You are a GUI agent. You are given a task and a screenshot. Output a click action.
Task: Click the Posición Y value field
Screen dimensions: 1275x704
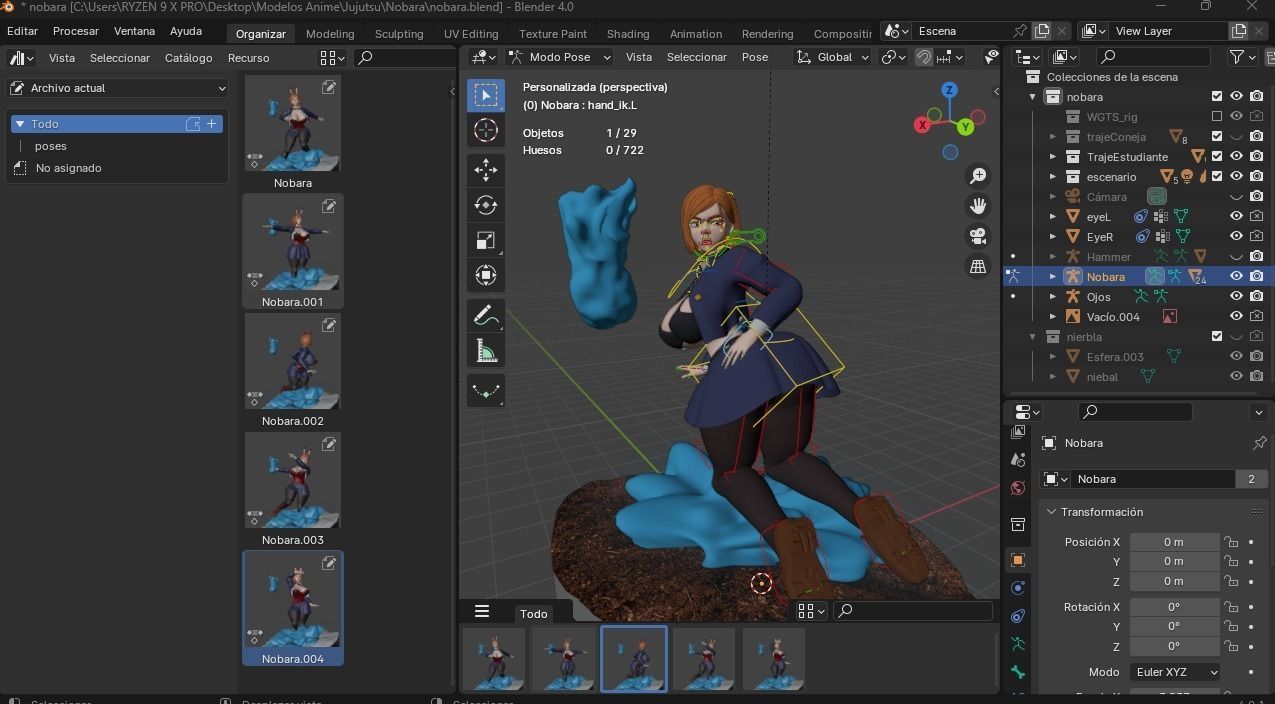point(1174,562)
